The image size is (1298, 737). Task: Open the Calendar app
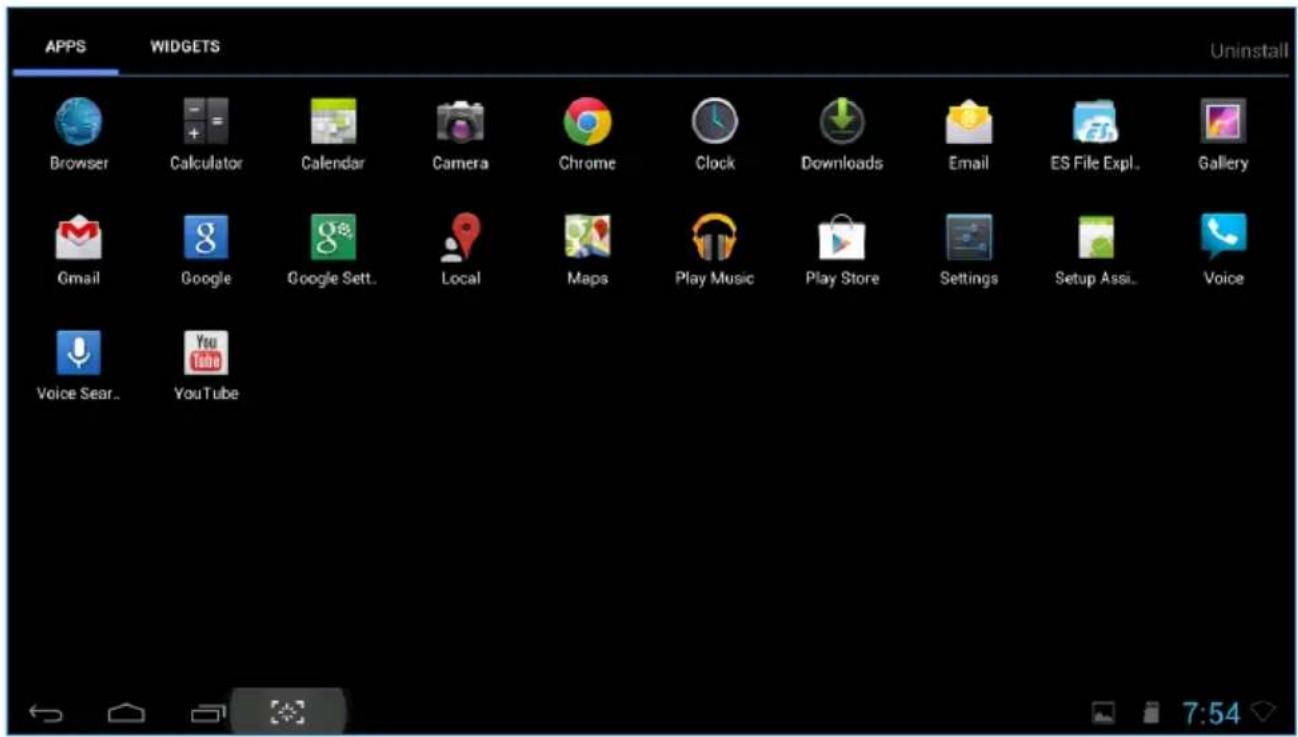coord(333,135)
